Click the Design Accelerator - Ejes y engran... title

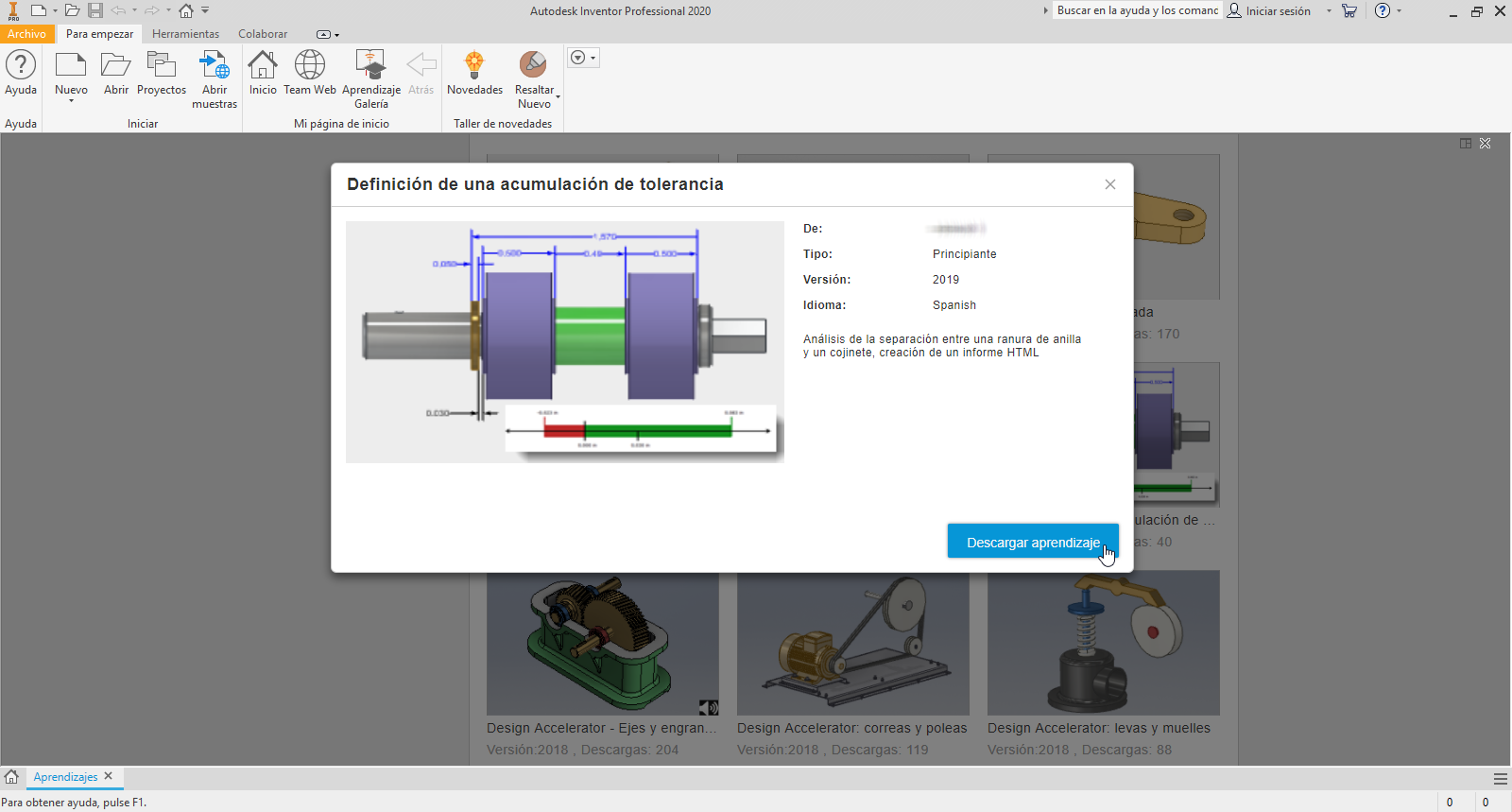[602, 728]
